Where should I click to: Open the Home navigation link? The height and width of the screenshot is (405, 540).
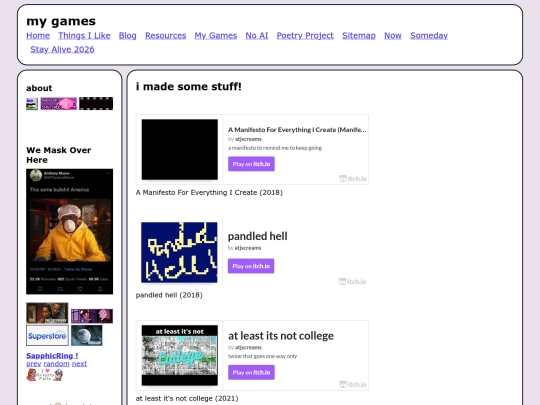click(38, 35)
